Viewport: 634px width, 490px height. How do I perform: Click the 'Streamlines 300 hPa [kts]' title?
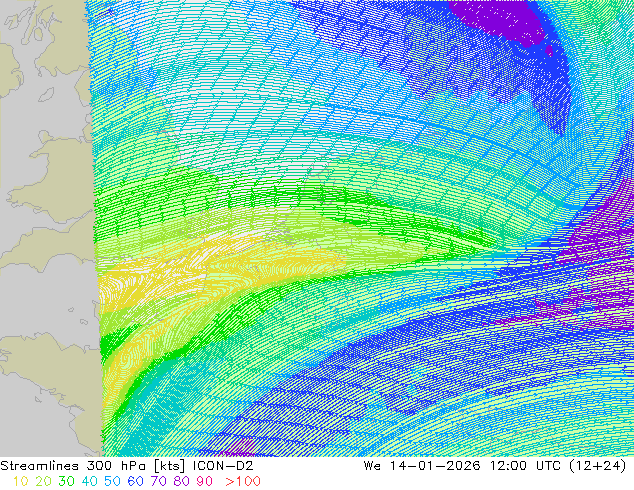coord(93,466)
